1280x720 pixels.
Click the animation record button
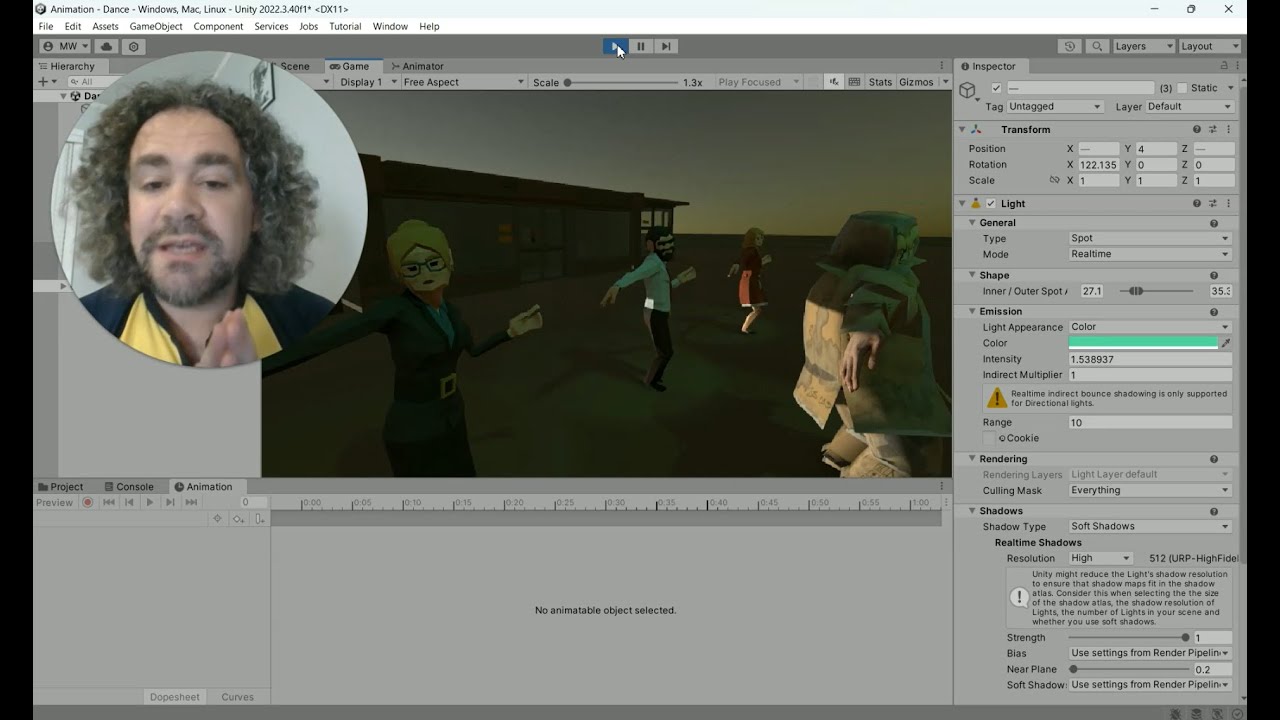click(88, 502)
